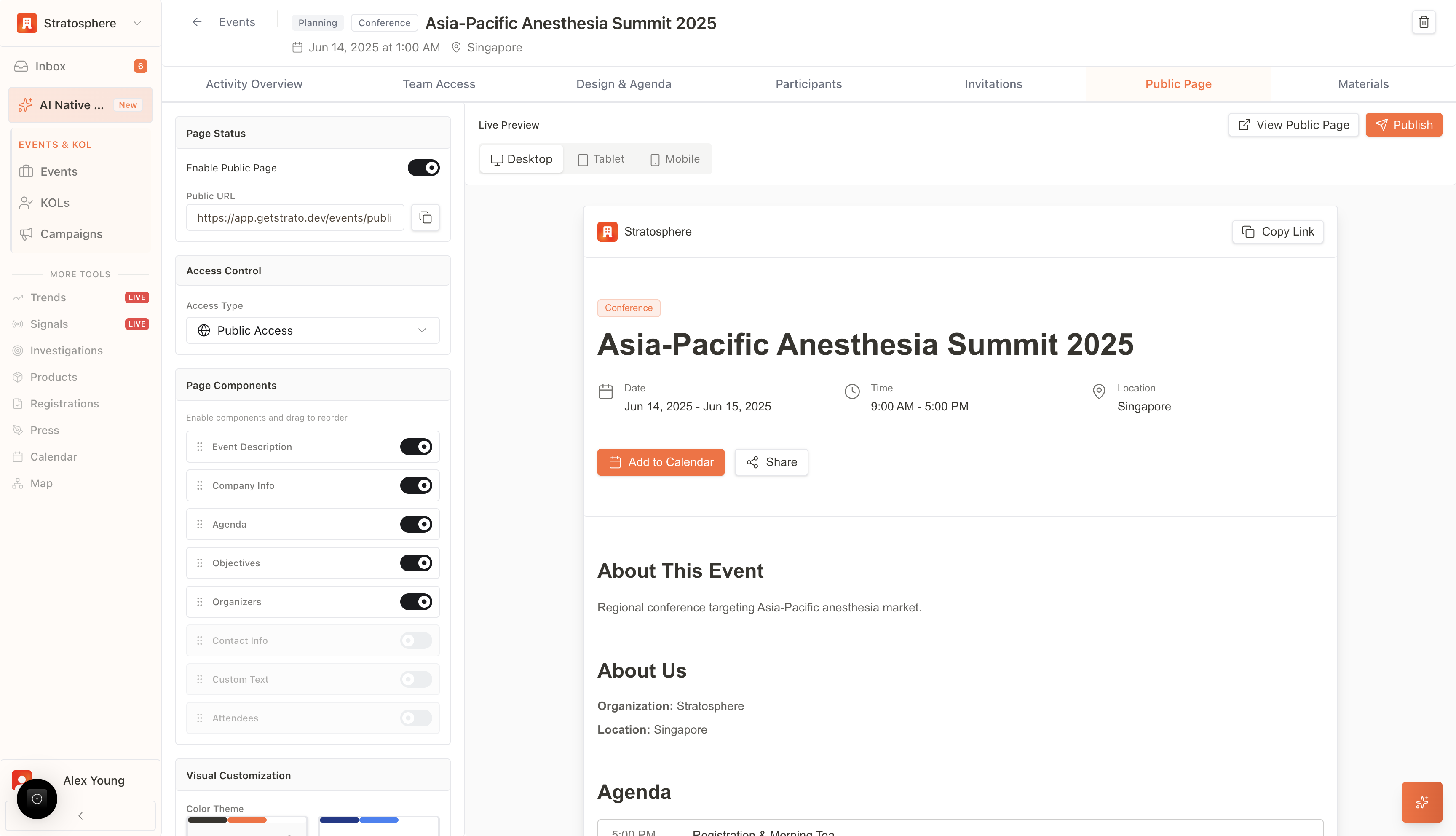1456x836 pixels.
Task: Switch to the Participants tab
Action: tap(808, 84)
